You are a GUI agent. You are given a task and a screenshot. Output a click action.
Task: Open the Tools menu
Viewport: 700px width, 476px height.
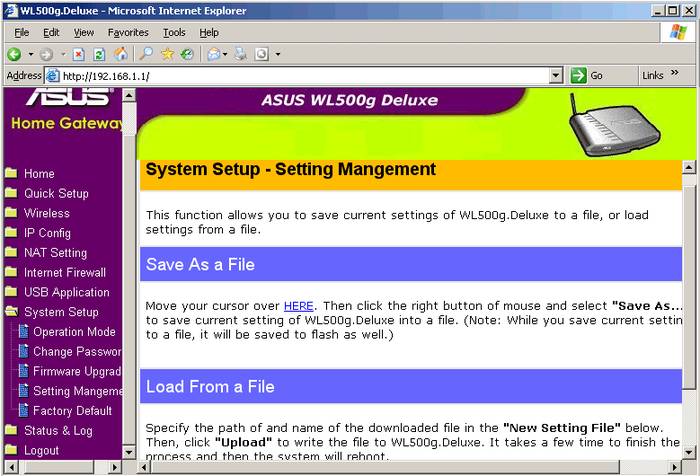[174, 32]
